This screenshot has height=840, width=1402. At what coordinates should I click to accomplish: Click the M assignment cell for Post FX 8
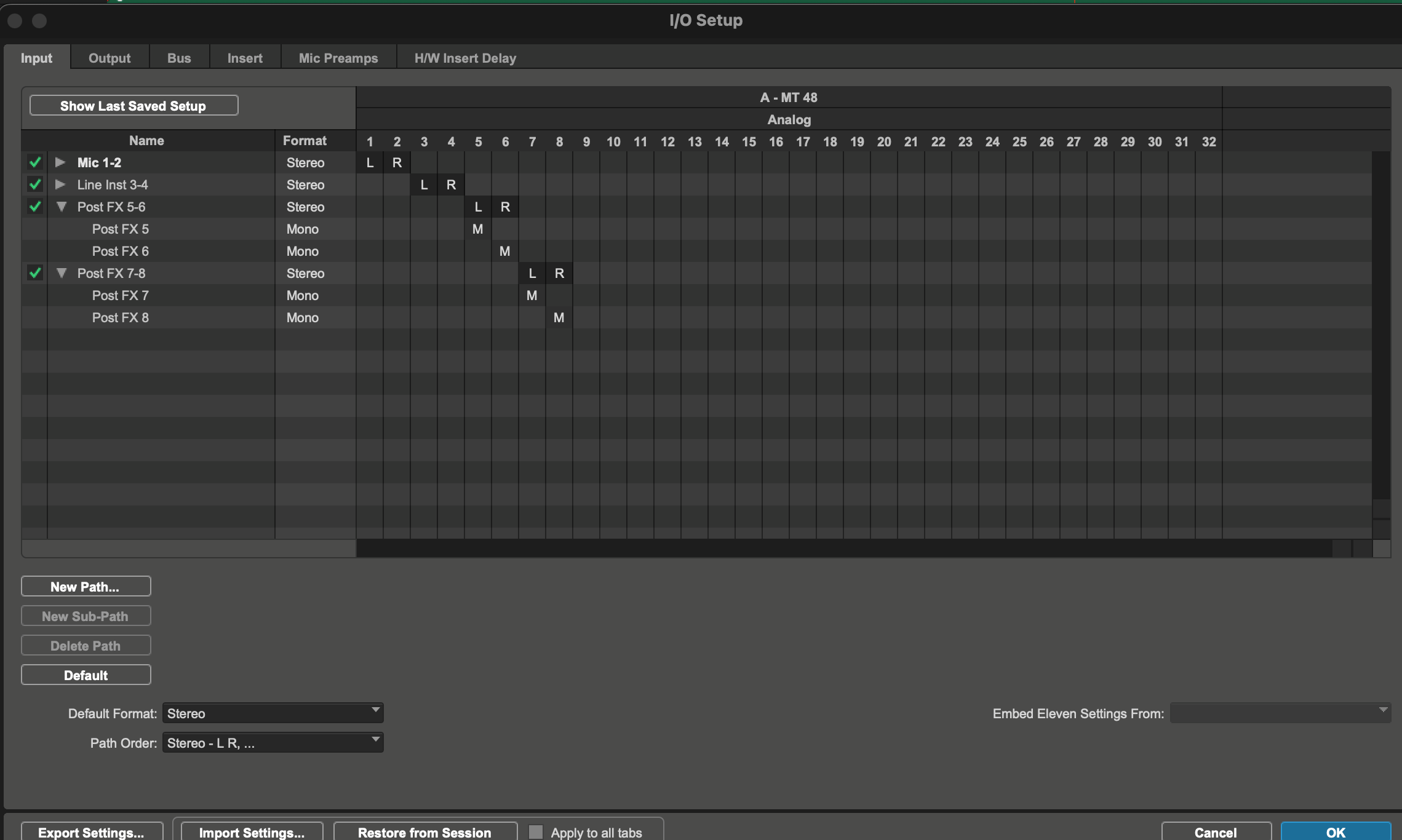[x=559, y=318]
